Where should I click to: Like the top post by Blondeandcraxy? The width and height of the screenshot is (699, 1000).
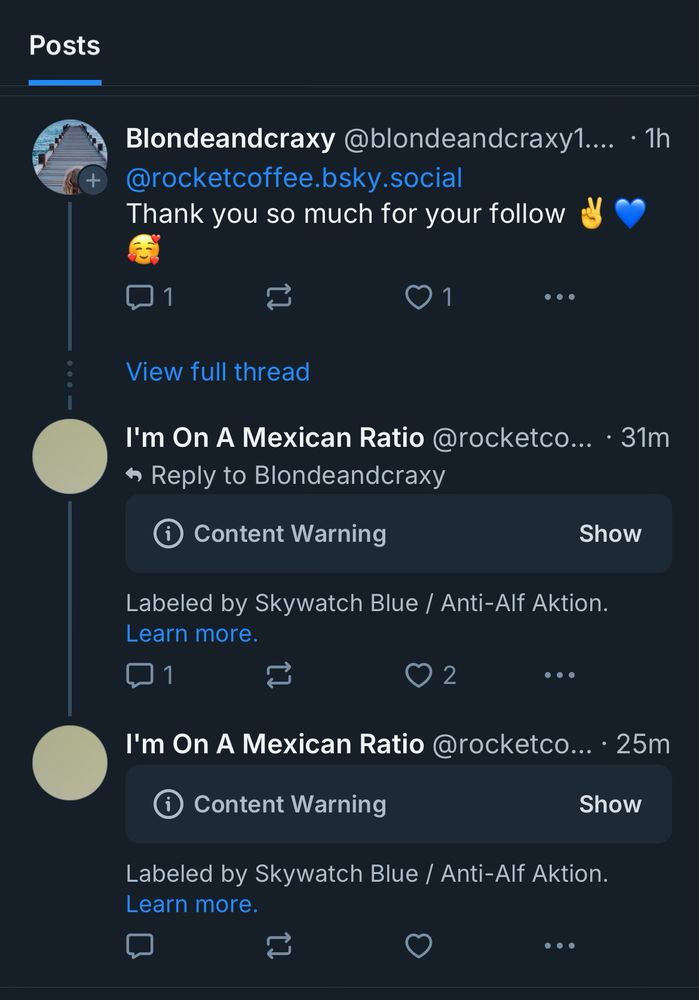[x=419, y=296]
